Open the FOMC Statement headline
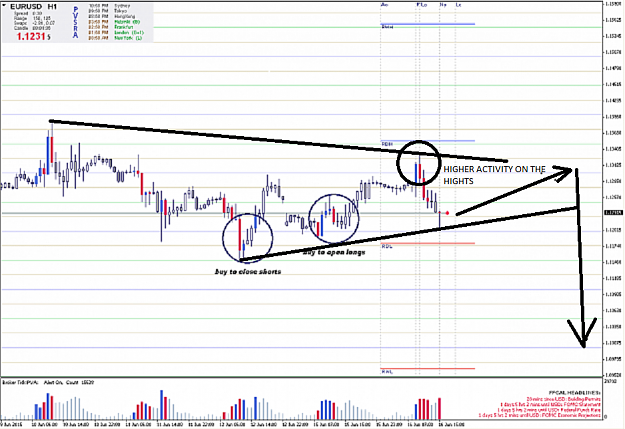625x429 pixels. click(x=550, y=405)
